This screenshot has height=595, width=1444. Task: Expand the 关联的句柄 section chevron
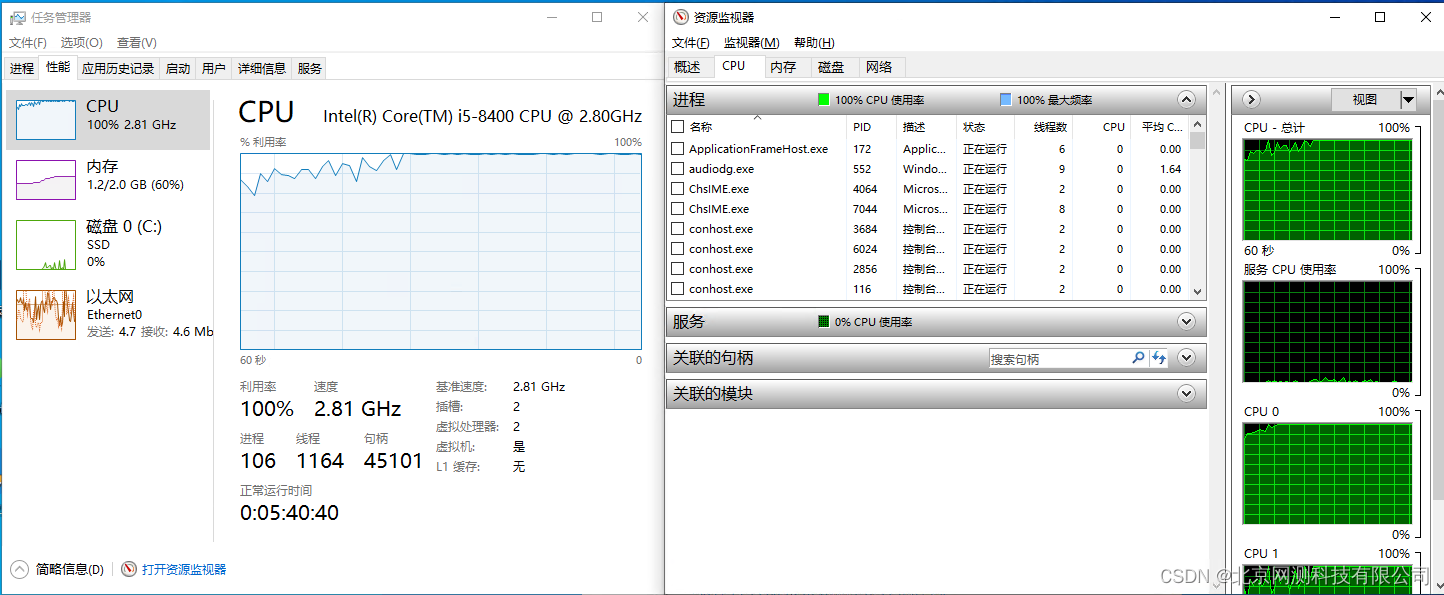coord(1186,358)
